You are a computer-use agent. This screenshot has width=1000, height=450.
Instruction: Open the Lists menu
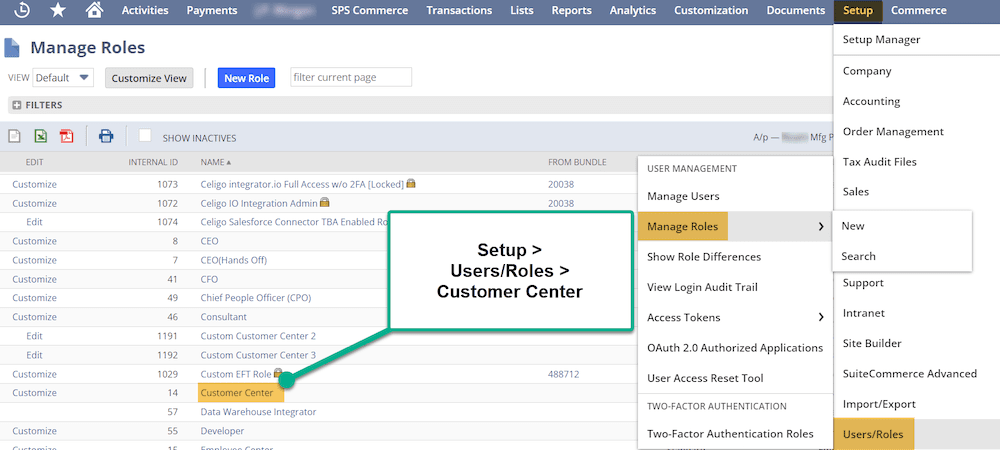[x=522, y=11]
